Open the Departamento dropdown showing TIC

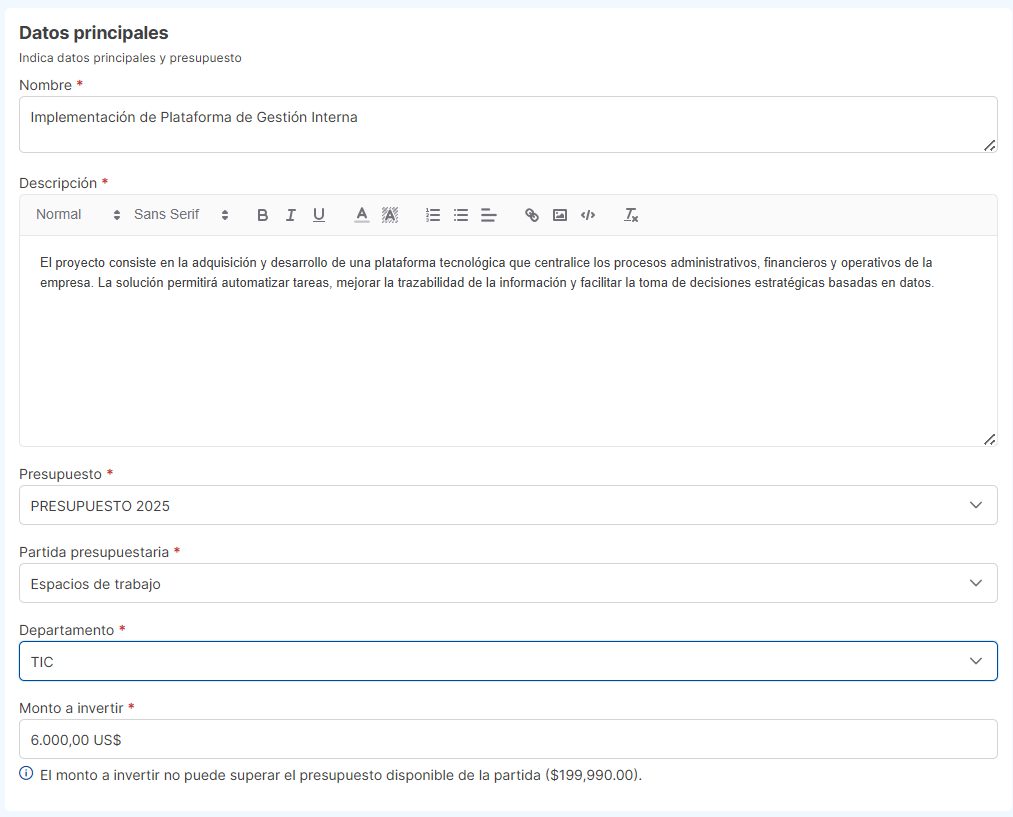pos(508,661)
